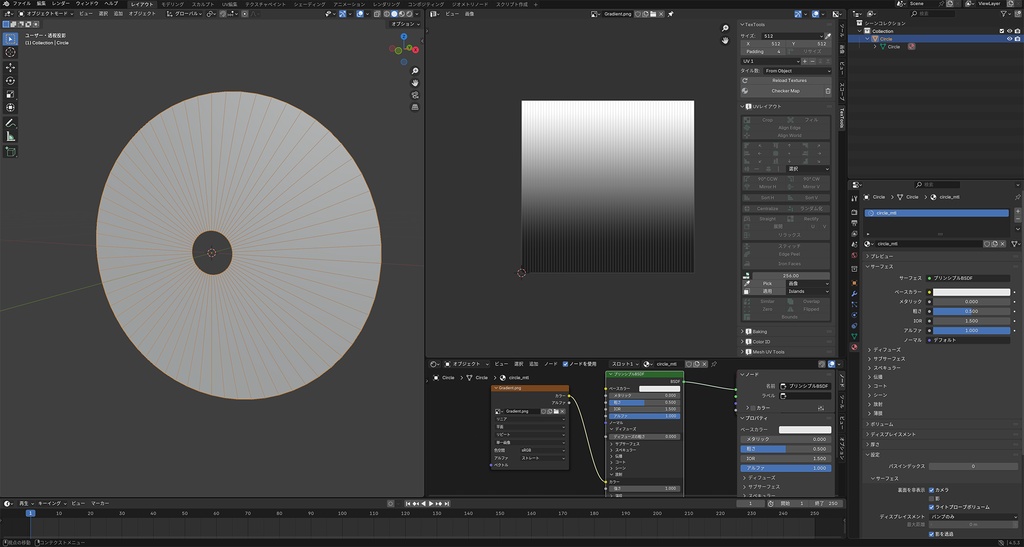Toggle render camera icon on Circle row
This screenshot has width=1024, height=547.
coord(1017,39)
